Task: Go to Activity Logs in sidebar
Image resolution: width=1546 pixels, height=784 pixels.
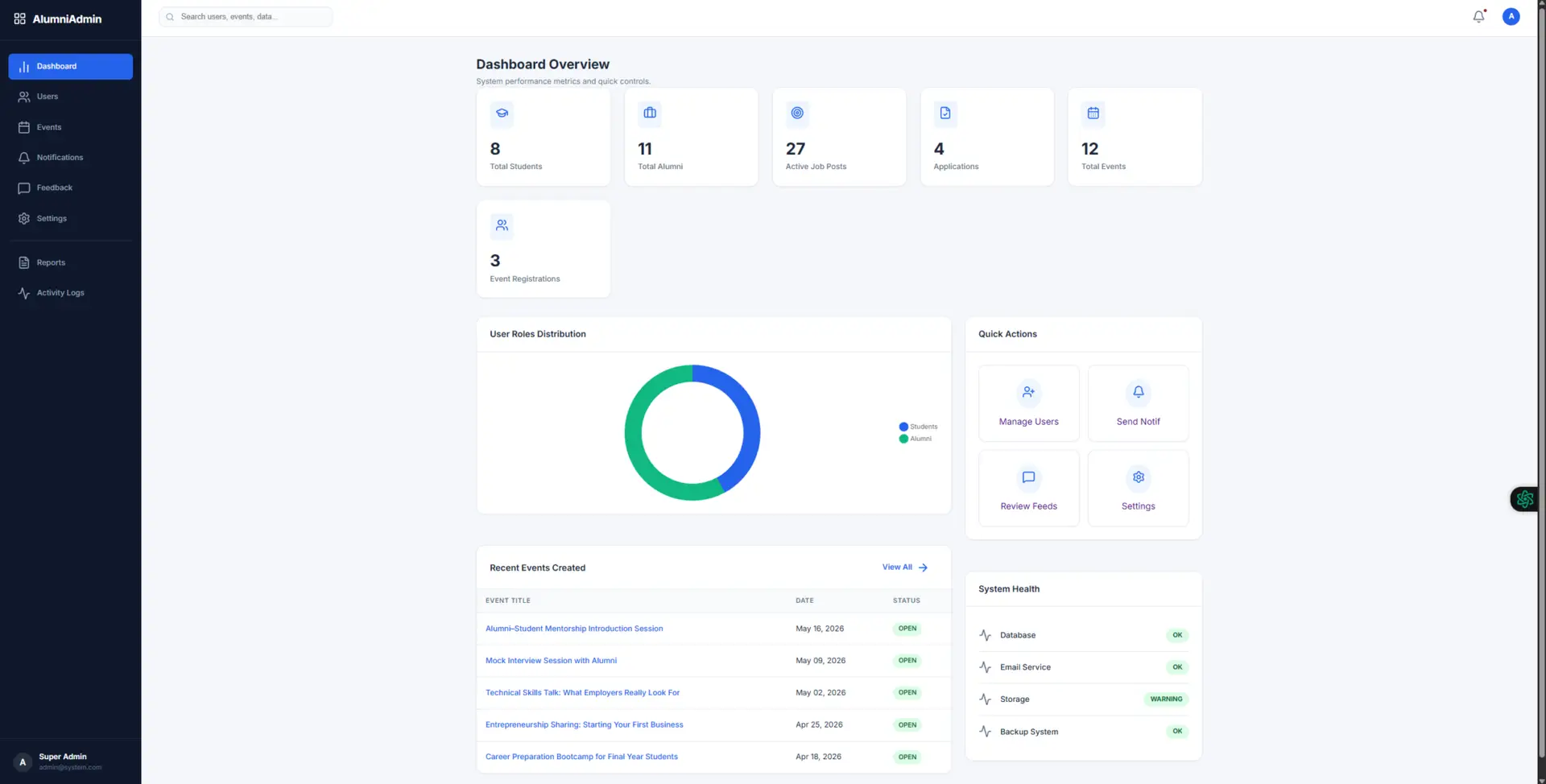Action: point(60,293)
